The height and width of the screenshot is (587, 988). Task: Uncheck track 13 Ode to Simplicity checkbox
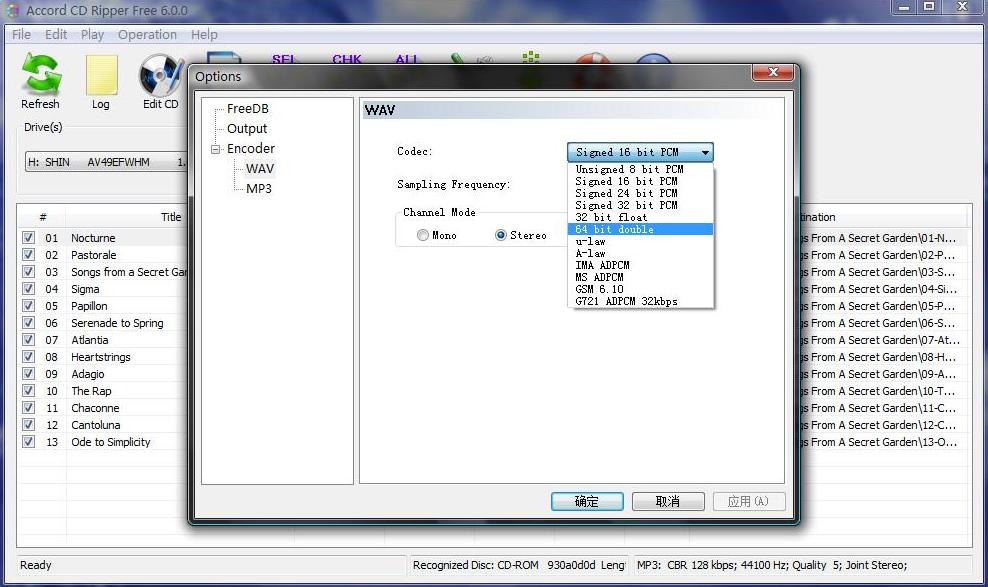(28, 442)
